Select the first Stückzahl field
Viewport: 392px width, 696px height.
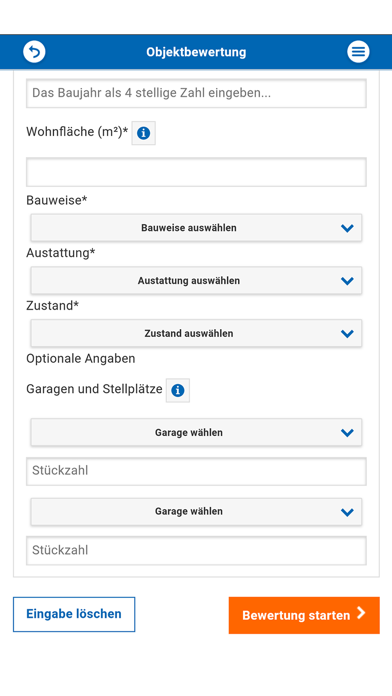[x=196, y=471]
